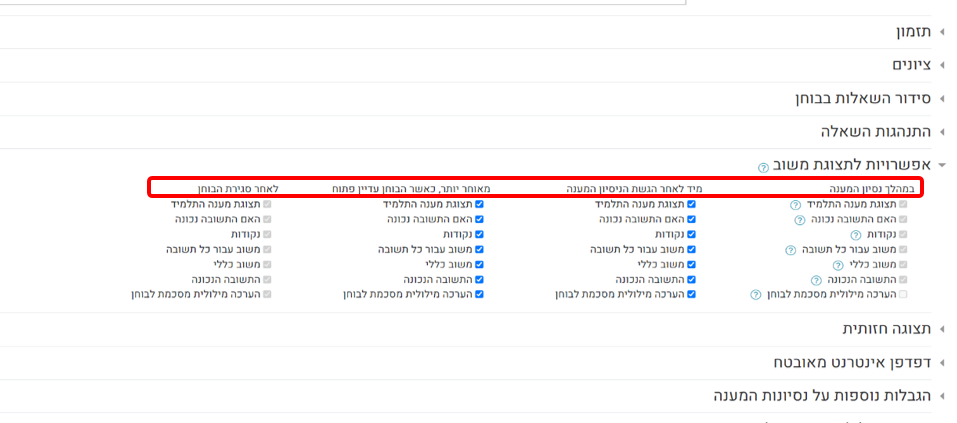This screenshot has height=423, width=957.
Task: Toggle 'משוב כללי' checkbox in 'מאוחר יותר' column
Action: click(480, 264)
